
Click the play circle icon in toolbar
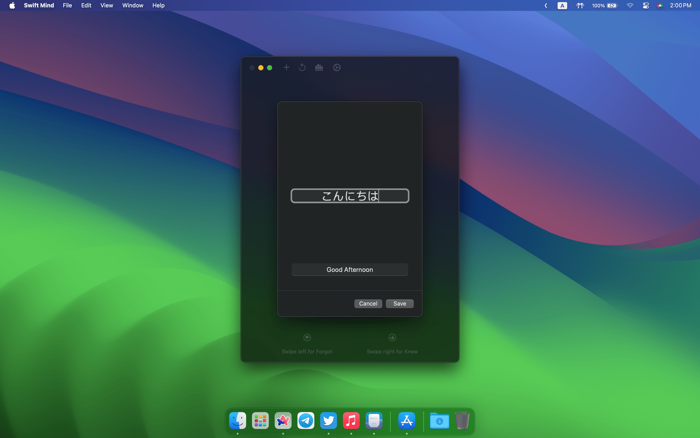pos(337,67)
